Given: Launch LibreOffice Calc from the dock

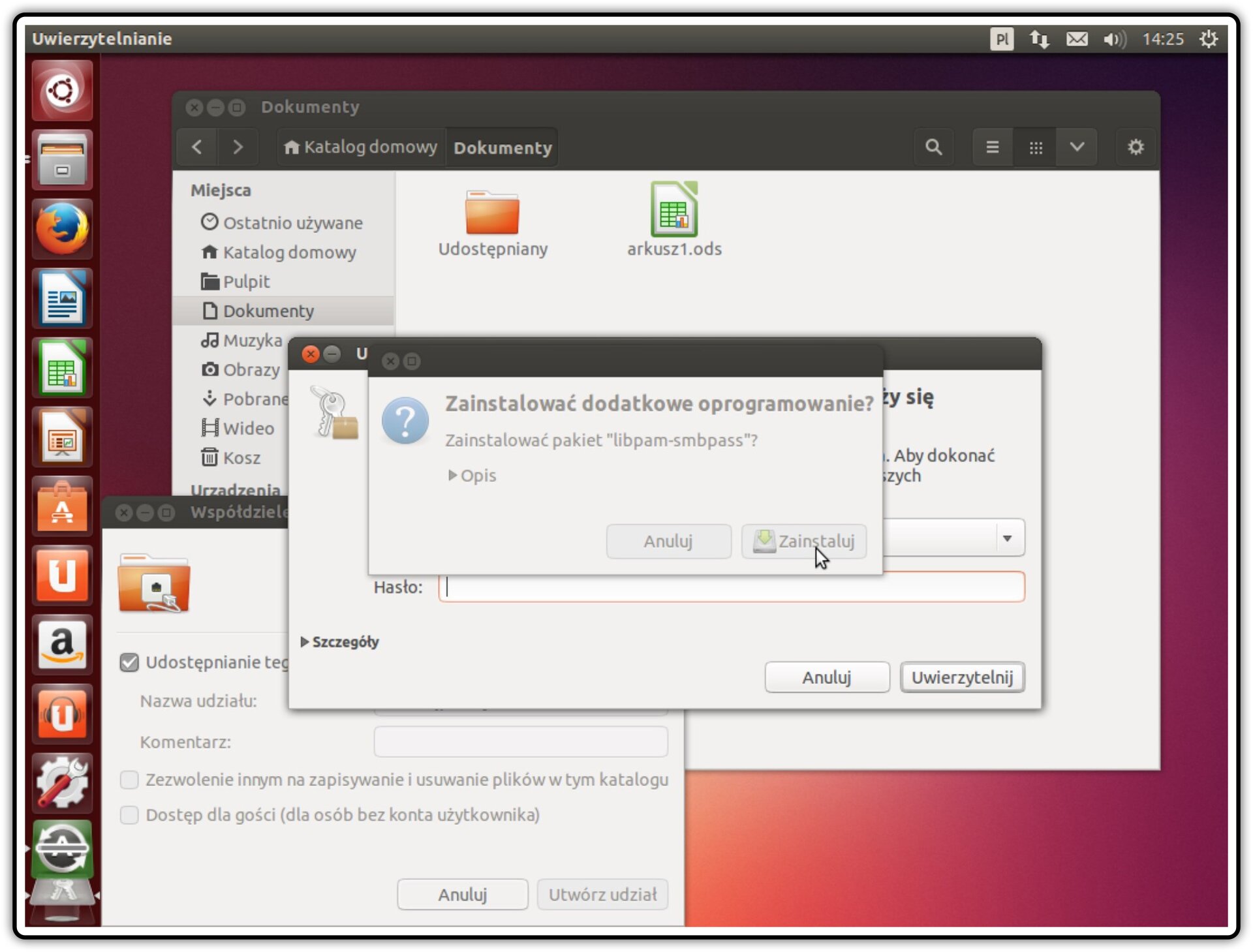Looking at the screenshot, I should pos(62,368).
